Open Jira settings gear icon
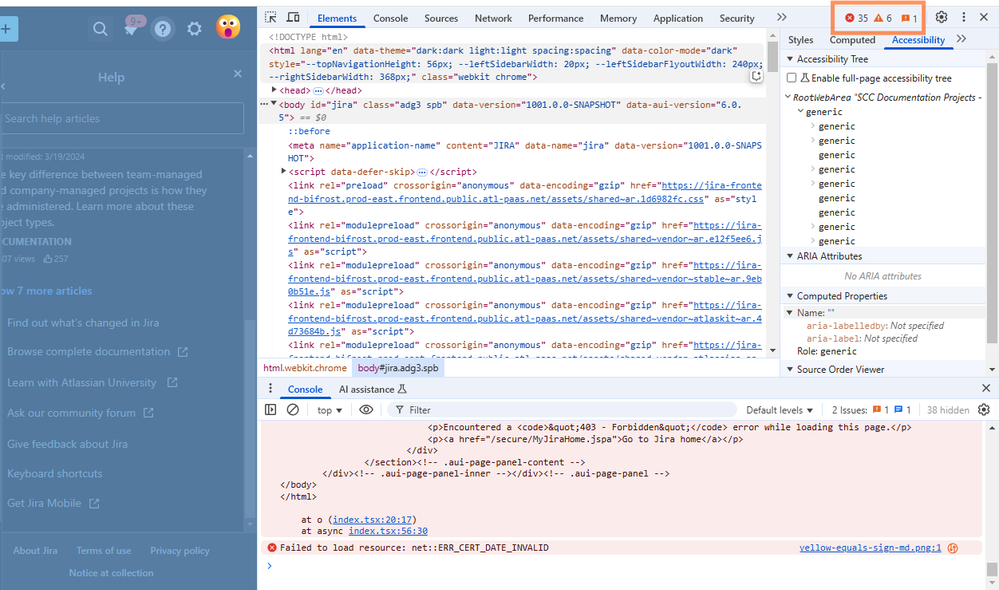 coord(194,29)
